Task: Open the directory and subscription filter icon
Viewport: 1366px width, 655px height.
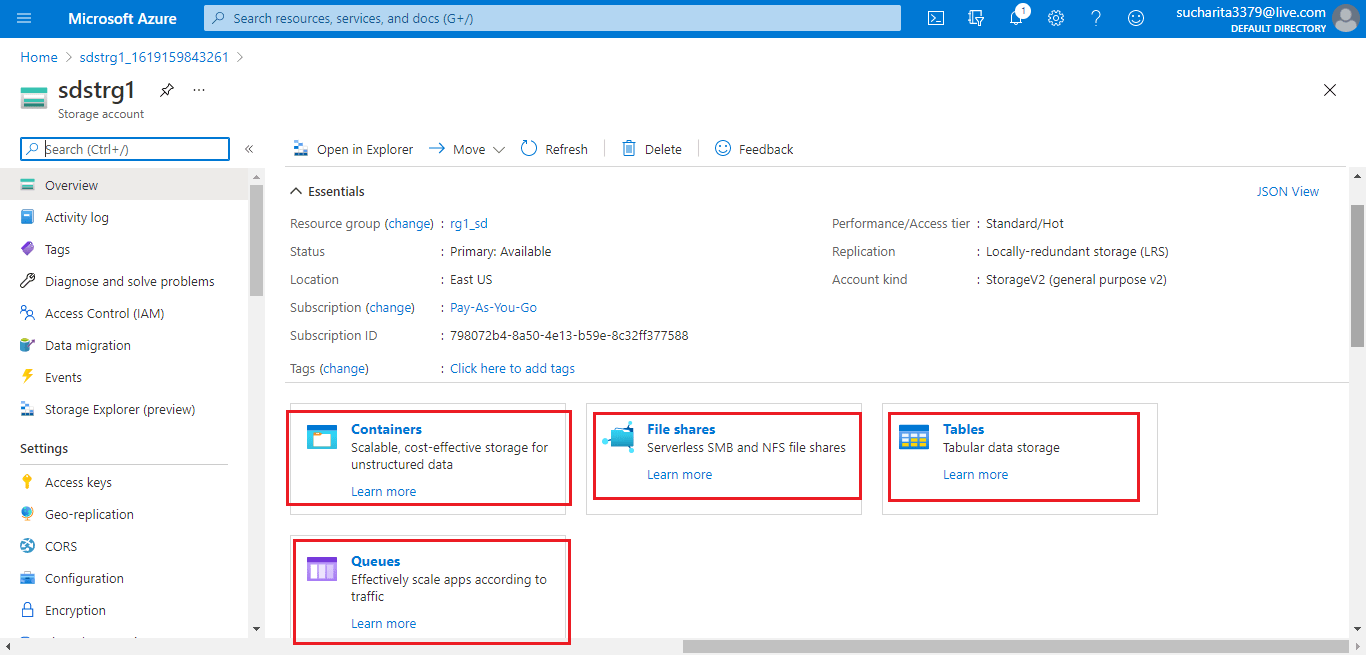Action: click(x=976, y=18)
